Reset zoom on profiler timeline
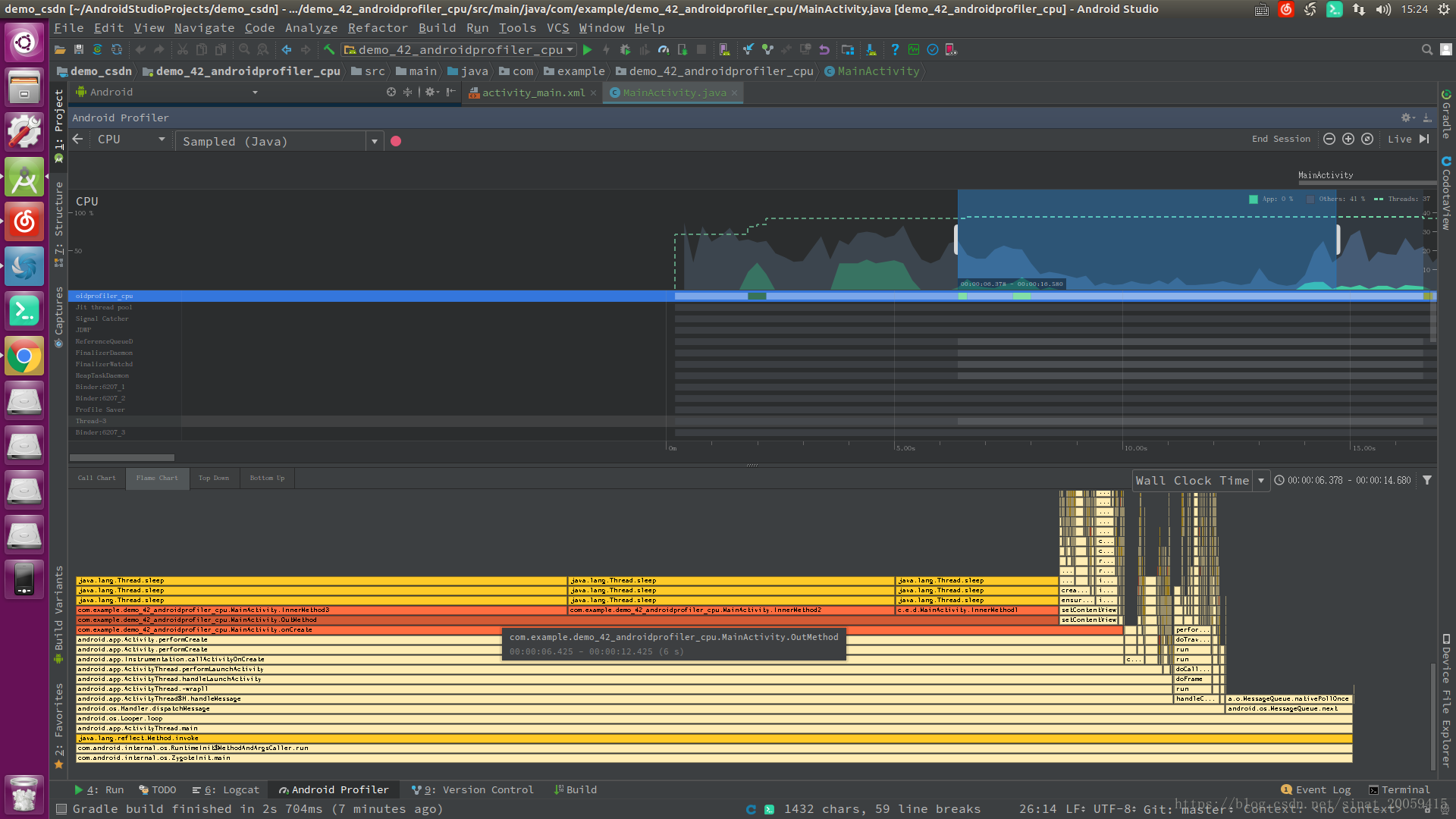Image resolution: width=1456 pixels, height=819 pixels. 1367,139
